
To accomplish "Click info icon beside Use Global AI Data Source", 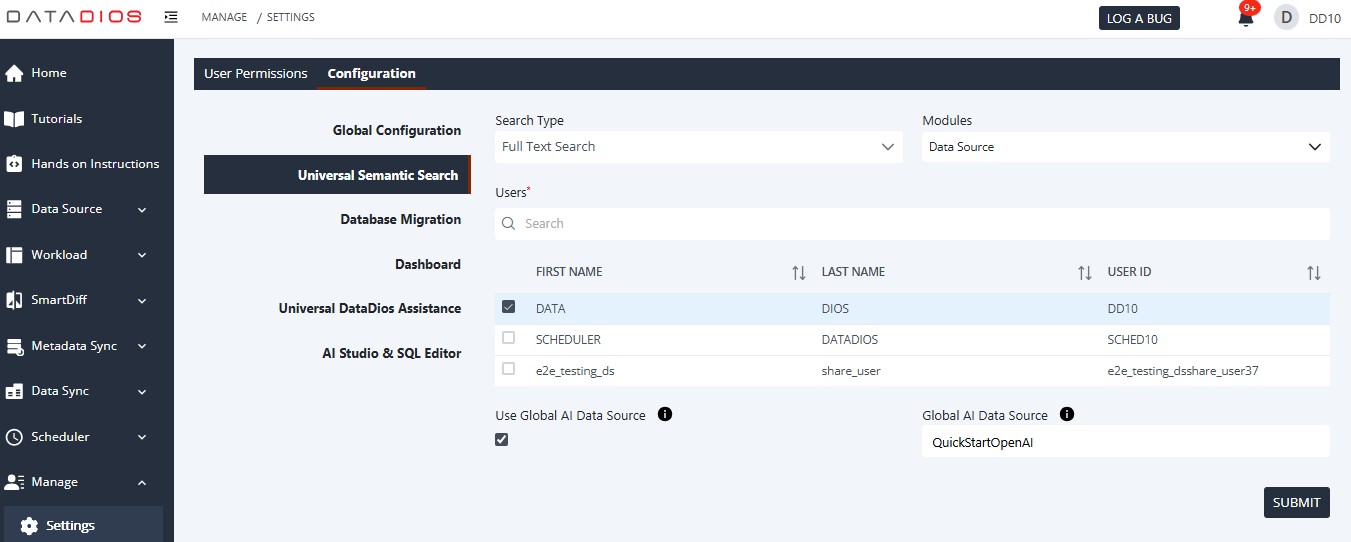I will (665, 414).
